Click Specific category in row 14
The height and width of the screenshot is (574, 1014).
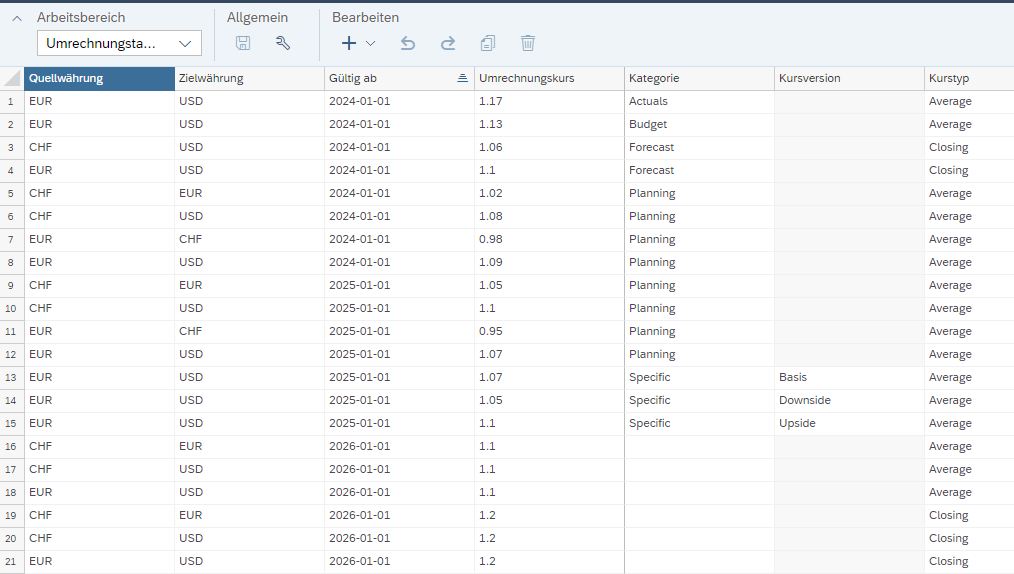[699, 401]
